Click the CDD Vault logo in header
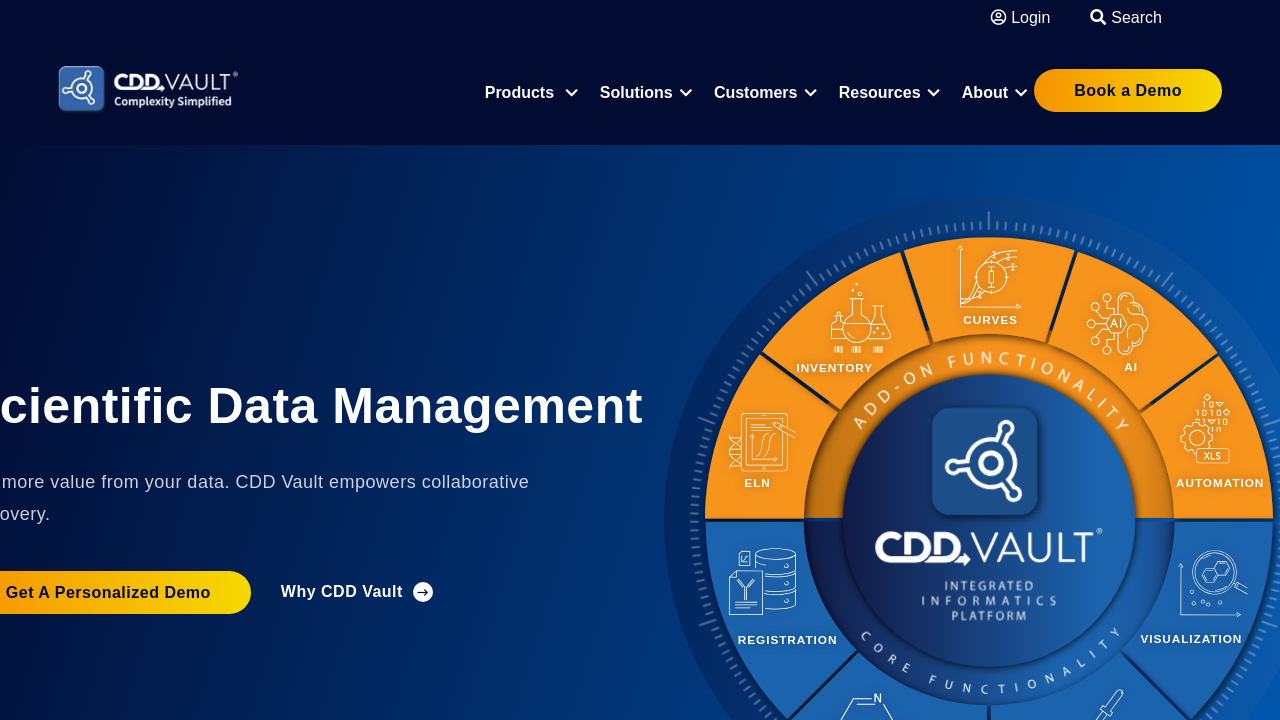The image size is (1280, 720). click(x=148, y=89)
